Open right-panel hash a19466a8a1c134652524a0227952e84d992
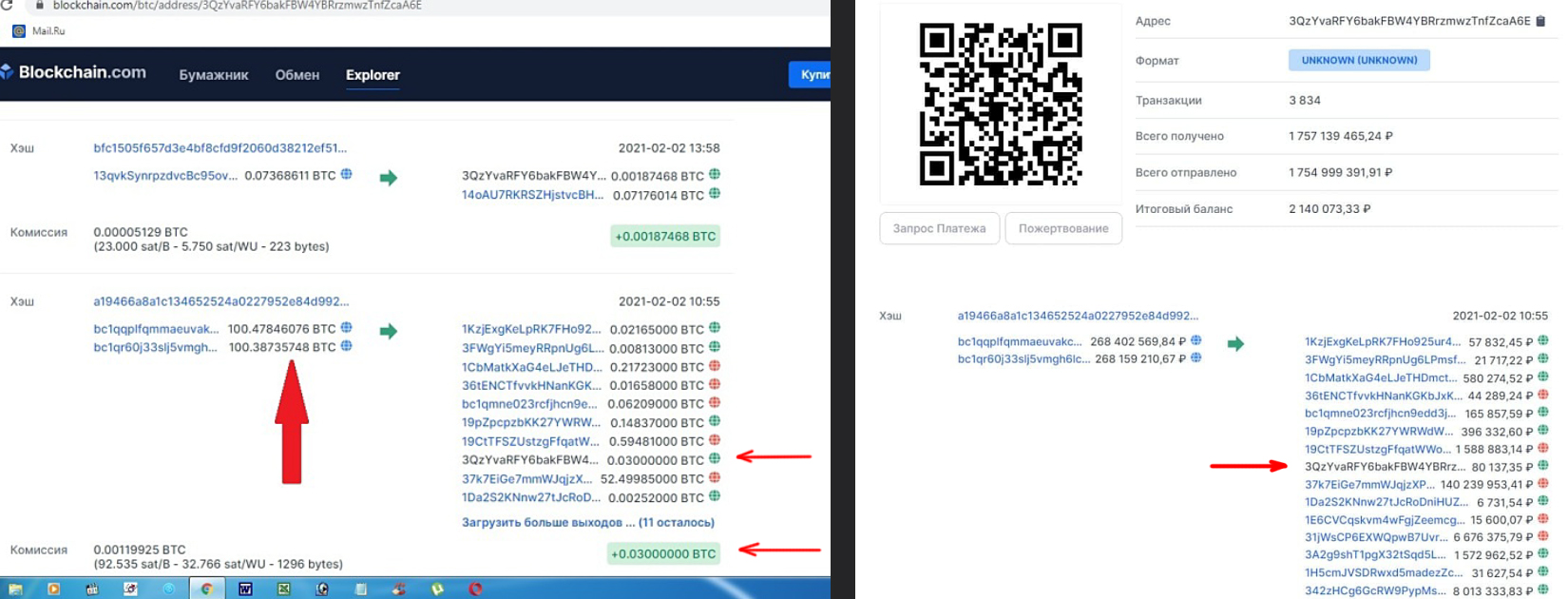Image resolution: width=1568 pixels, height=599 pixels. pos(1078,316)
